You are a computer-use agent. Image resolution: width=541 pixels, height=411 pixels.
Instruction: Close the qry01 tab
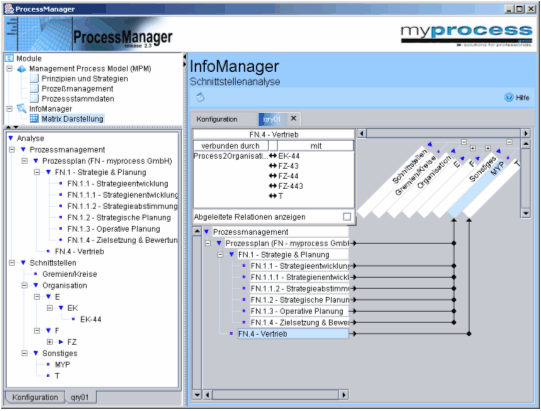pos(294,118)
